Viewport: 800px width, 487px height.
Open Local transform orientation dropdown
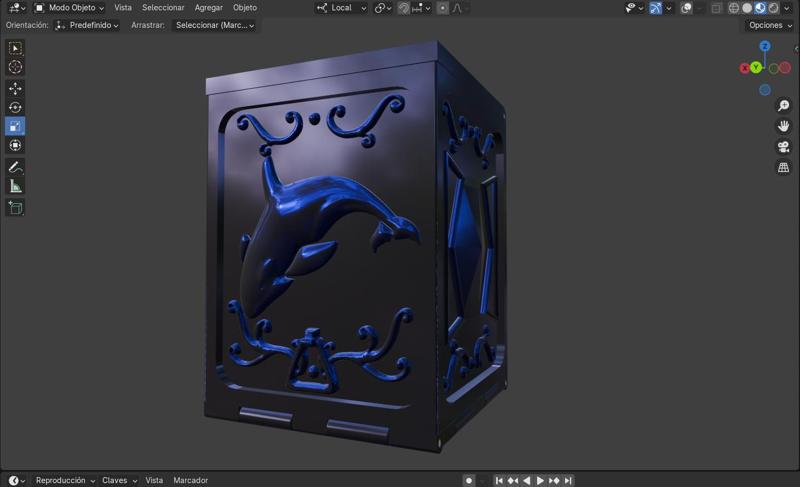[341, 8]
